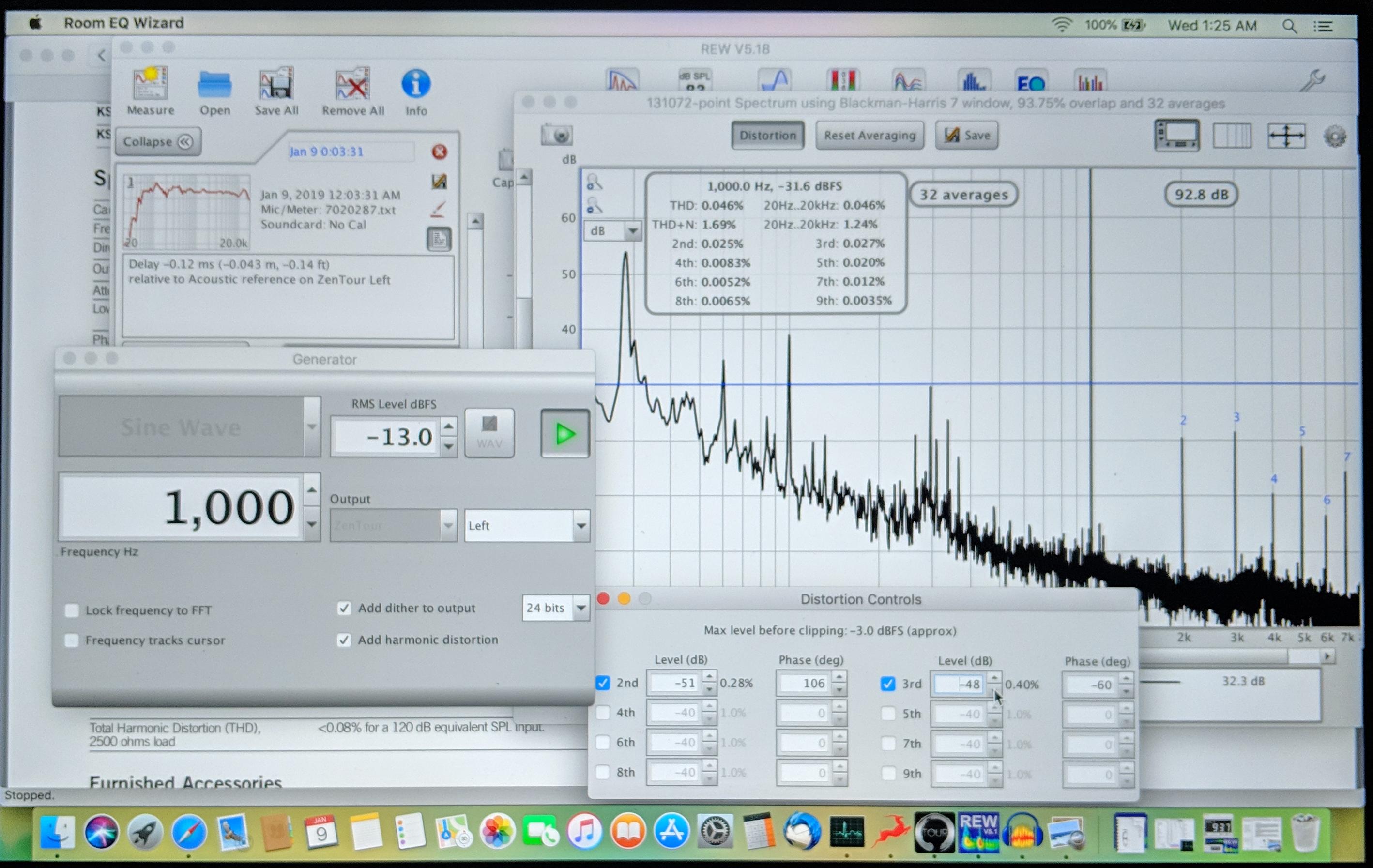Open the RTA settings gear icon
Screen dimensions: 1373x868
(x=1335, y=137)
